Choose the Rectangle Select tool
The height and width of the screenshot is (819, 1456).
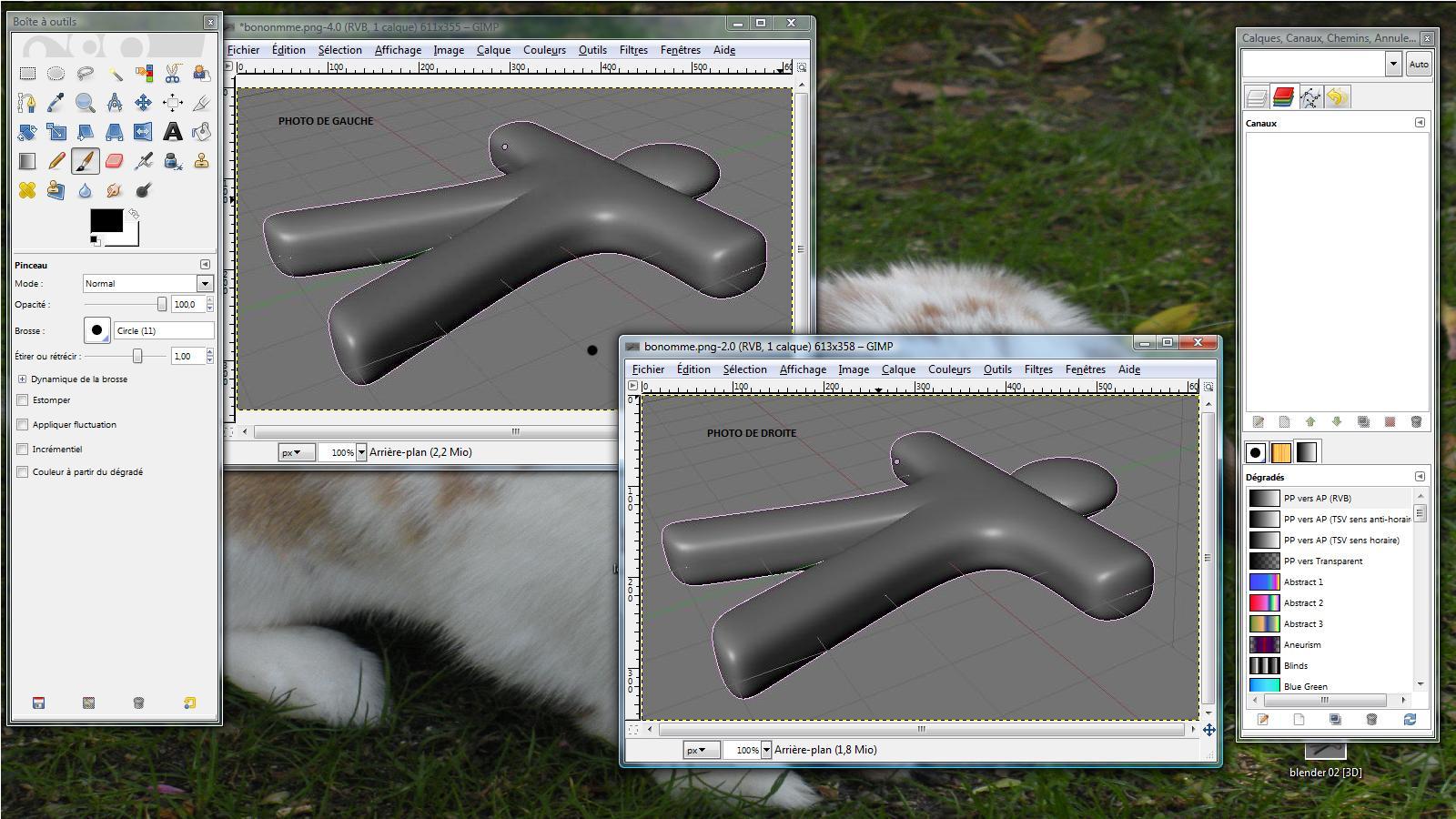pyautogui.click(x=27, y=74)
